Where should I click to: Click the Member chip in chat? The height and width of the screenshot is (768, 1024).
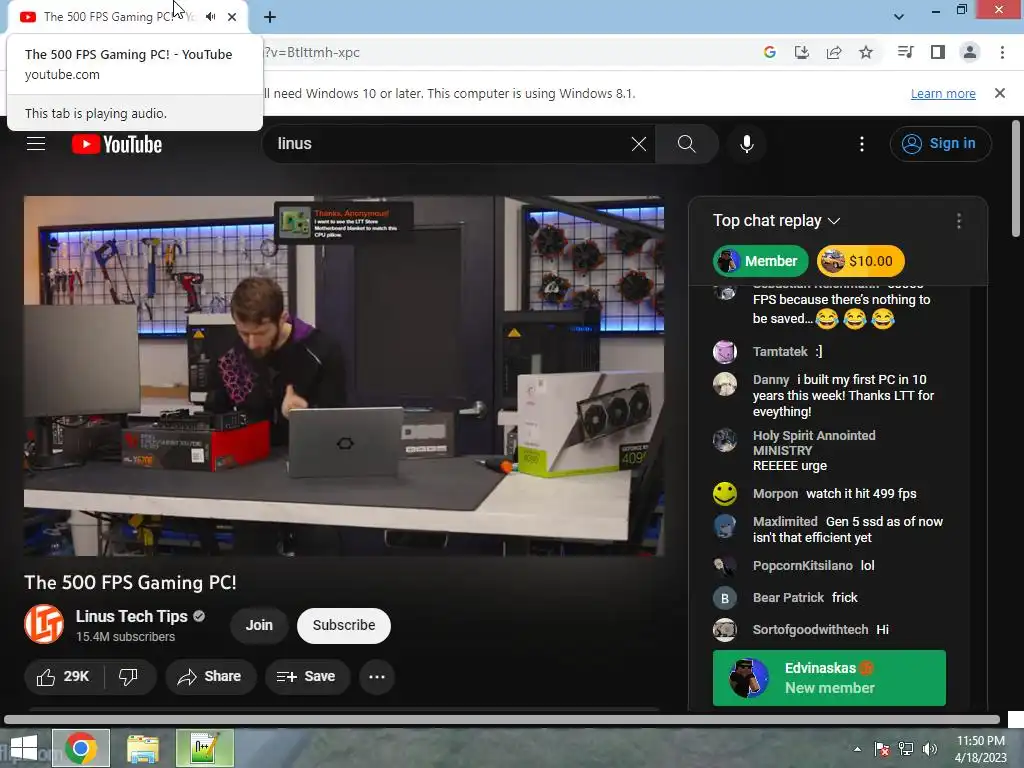pos(760,261)
